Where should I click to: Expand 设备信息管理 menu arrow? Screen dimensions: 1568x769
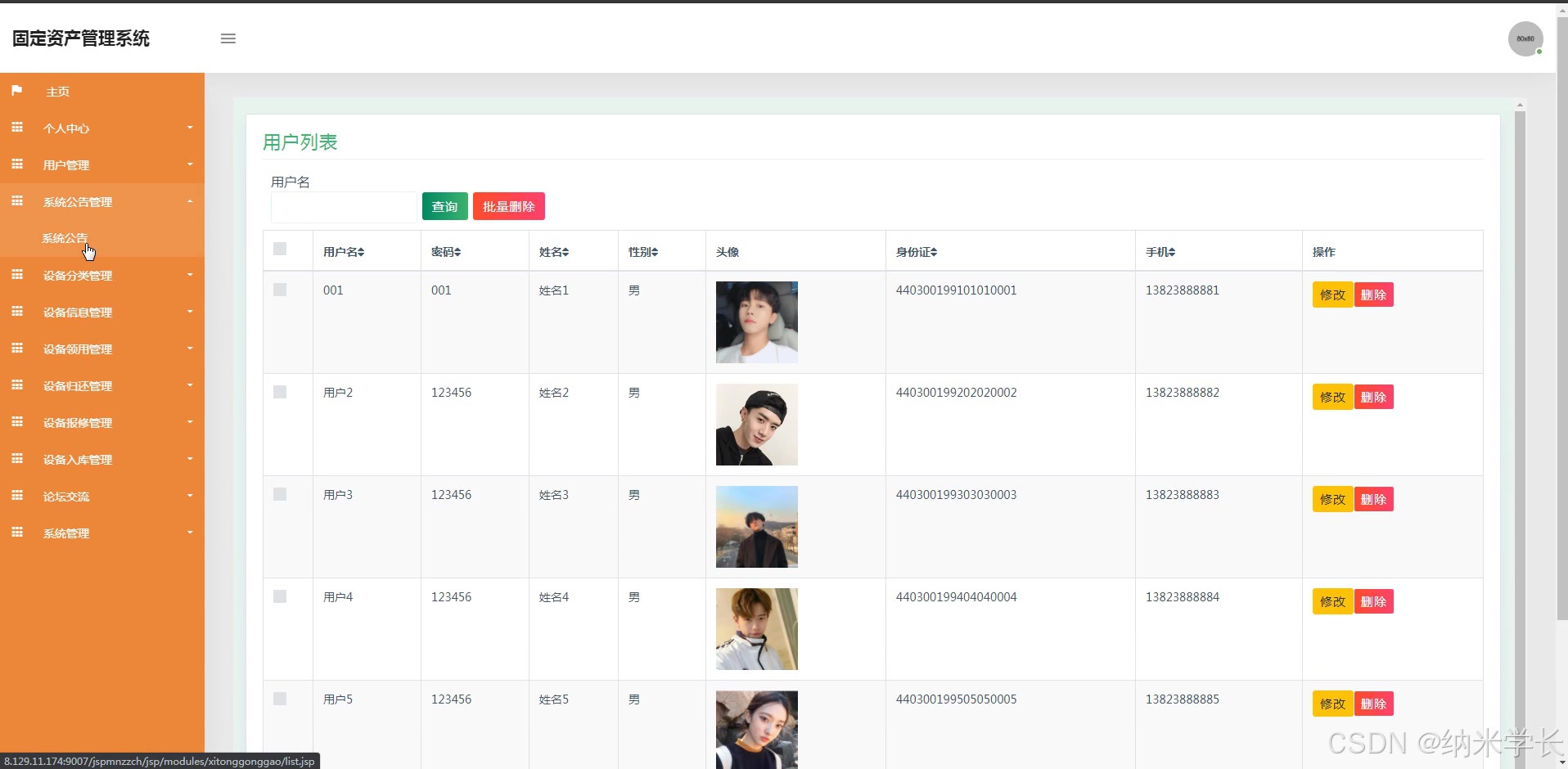(190, 311)
